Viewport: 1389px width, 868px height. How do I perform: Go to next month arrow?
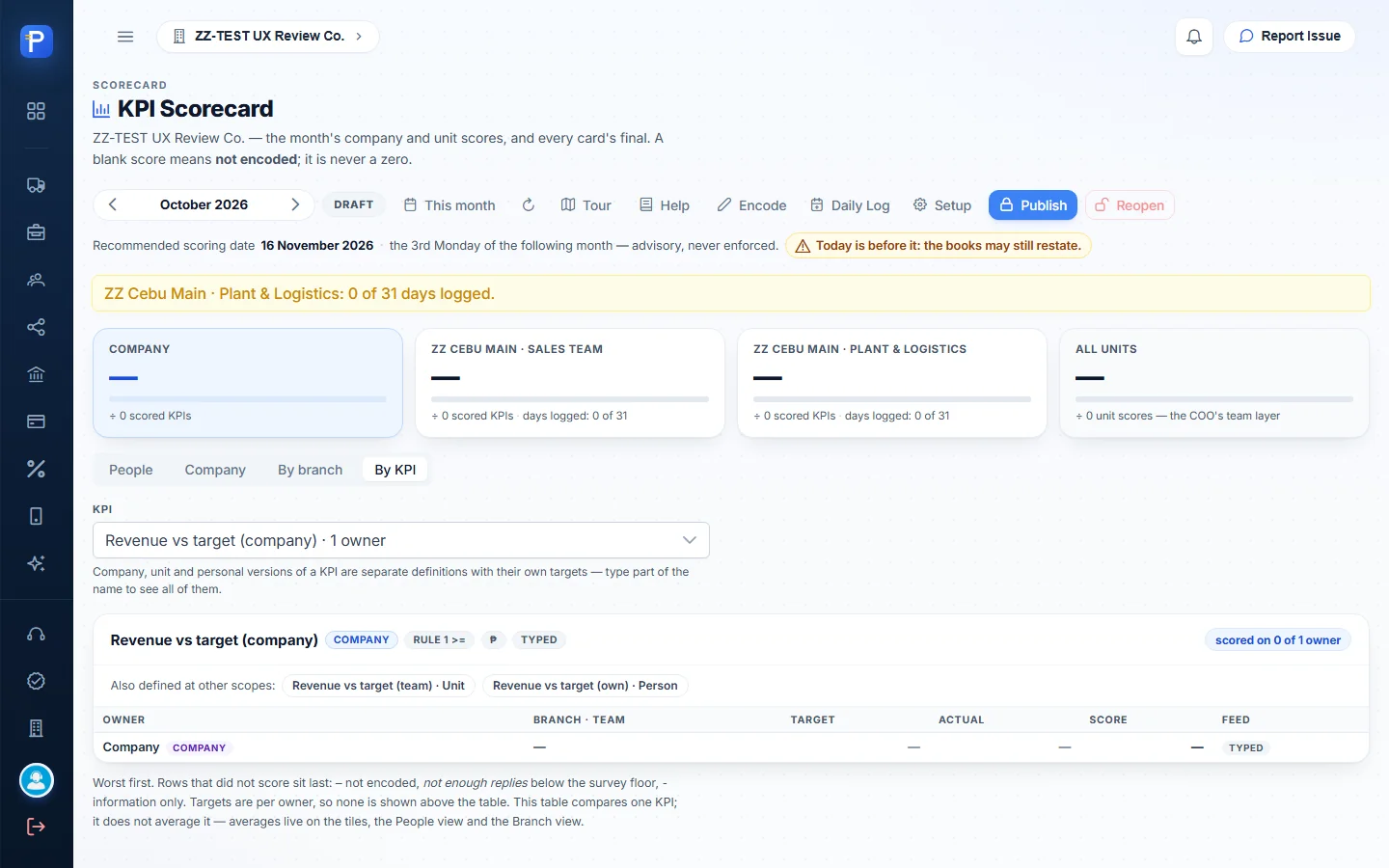295,204
